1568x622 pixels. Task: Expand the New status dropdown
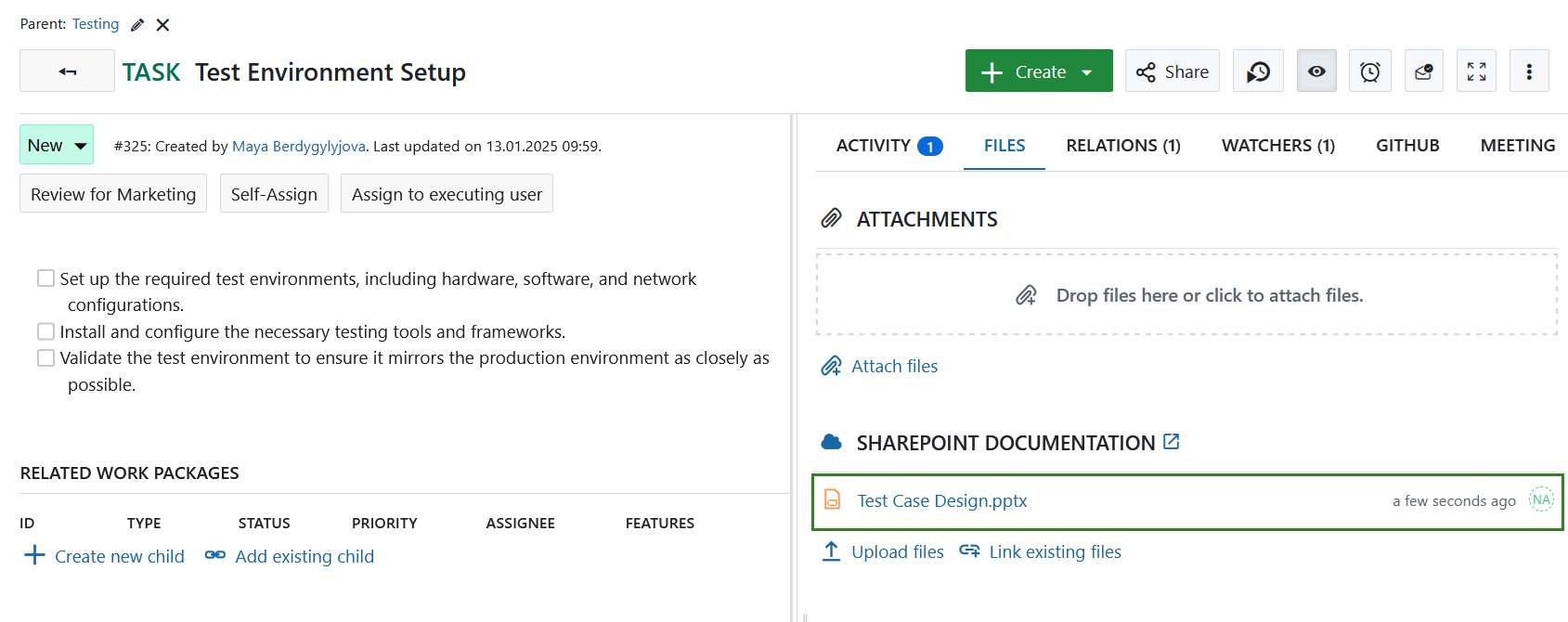tap(57, 145)
